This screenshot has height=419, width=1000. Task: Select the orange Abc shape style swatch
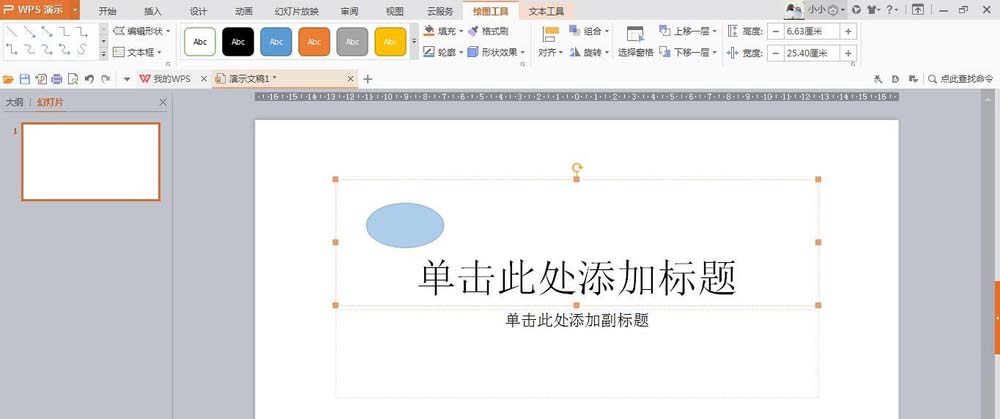coord(314,42)
